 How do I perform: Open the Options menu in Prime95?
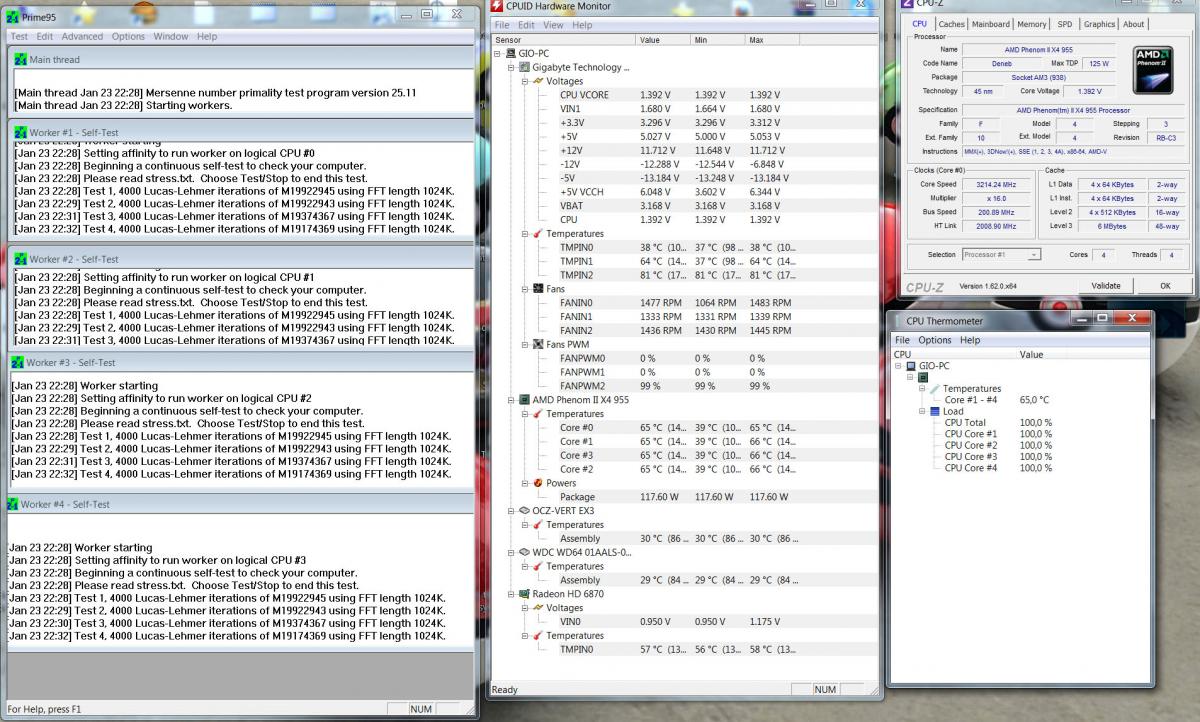128,36
